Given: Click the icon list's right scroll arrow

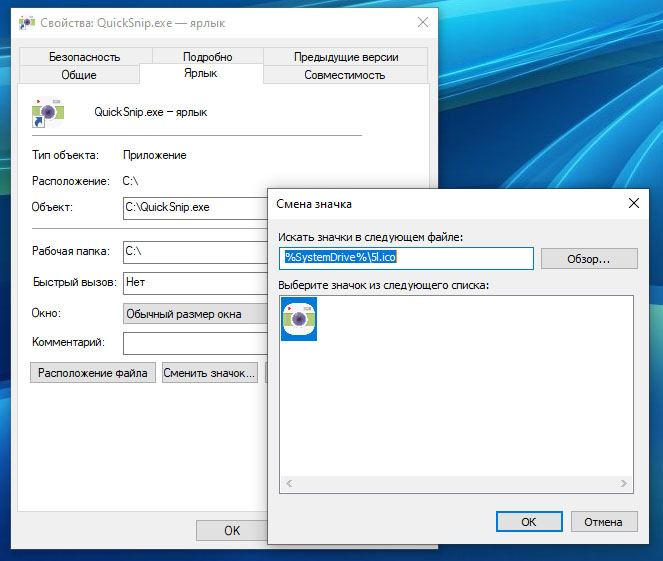Looking at the screenshot, I should (624, 484).
